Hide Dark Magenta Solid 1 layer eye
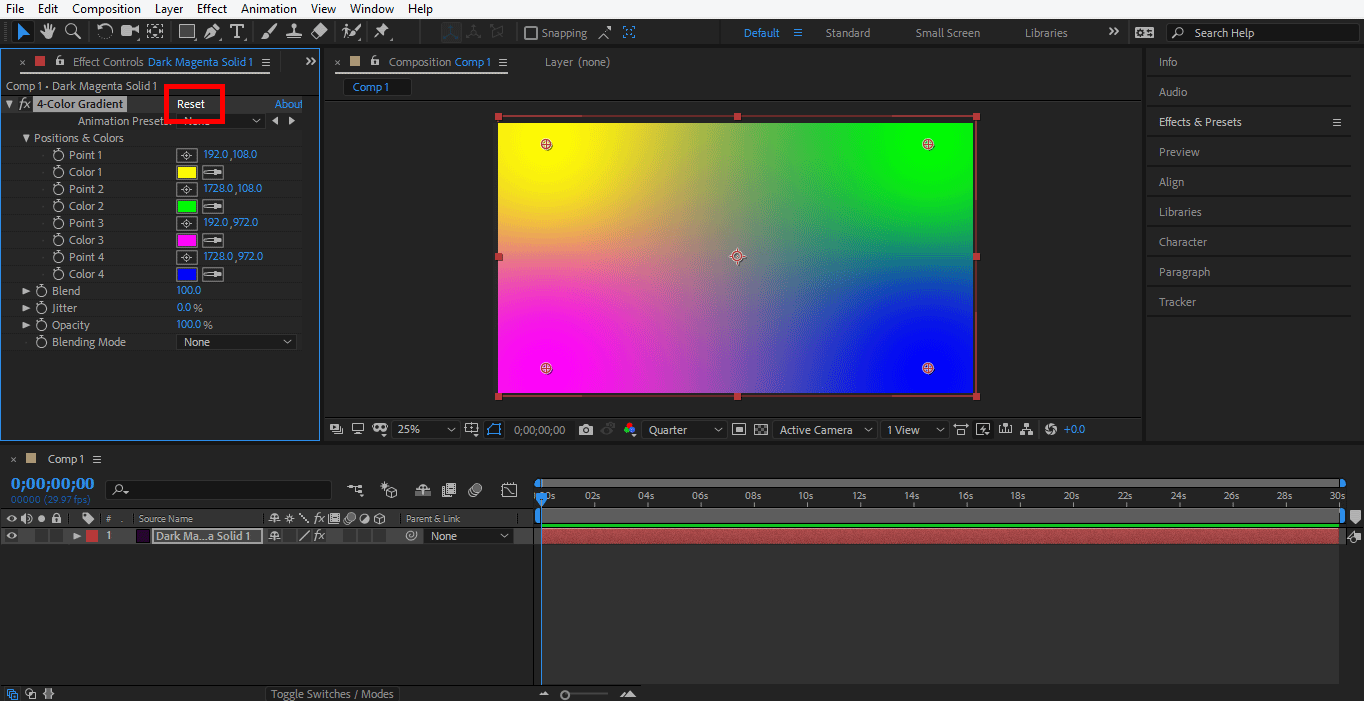 pyautogui.click(x=12, y=536)
